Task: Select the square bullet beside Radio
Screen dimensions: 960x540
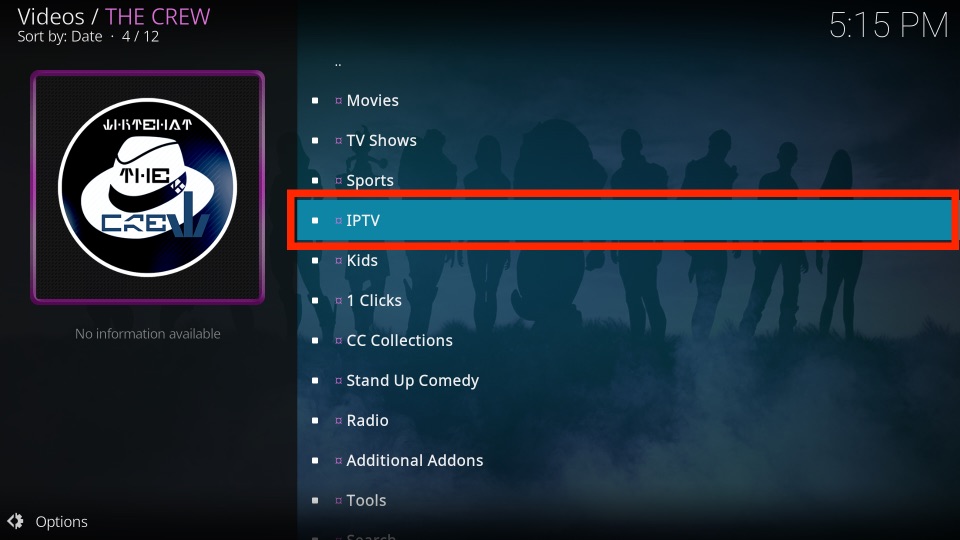Action: click(315, 421)
